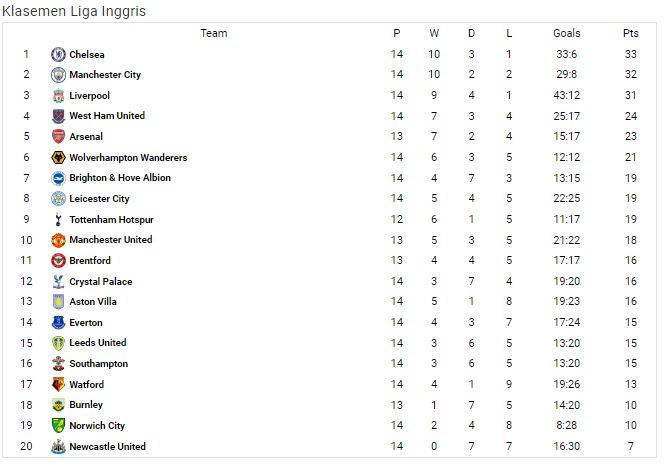Click the Goals column header
Image resolution: width=666 pixels, height=468 pixels.
567,33
